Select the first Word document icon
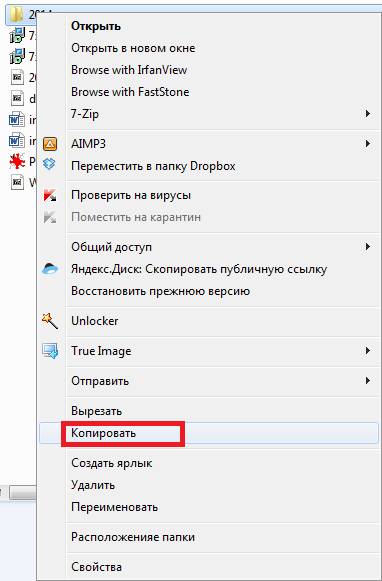Viewport: 382px width, 581px height. coord(17,120)
